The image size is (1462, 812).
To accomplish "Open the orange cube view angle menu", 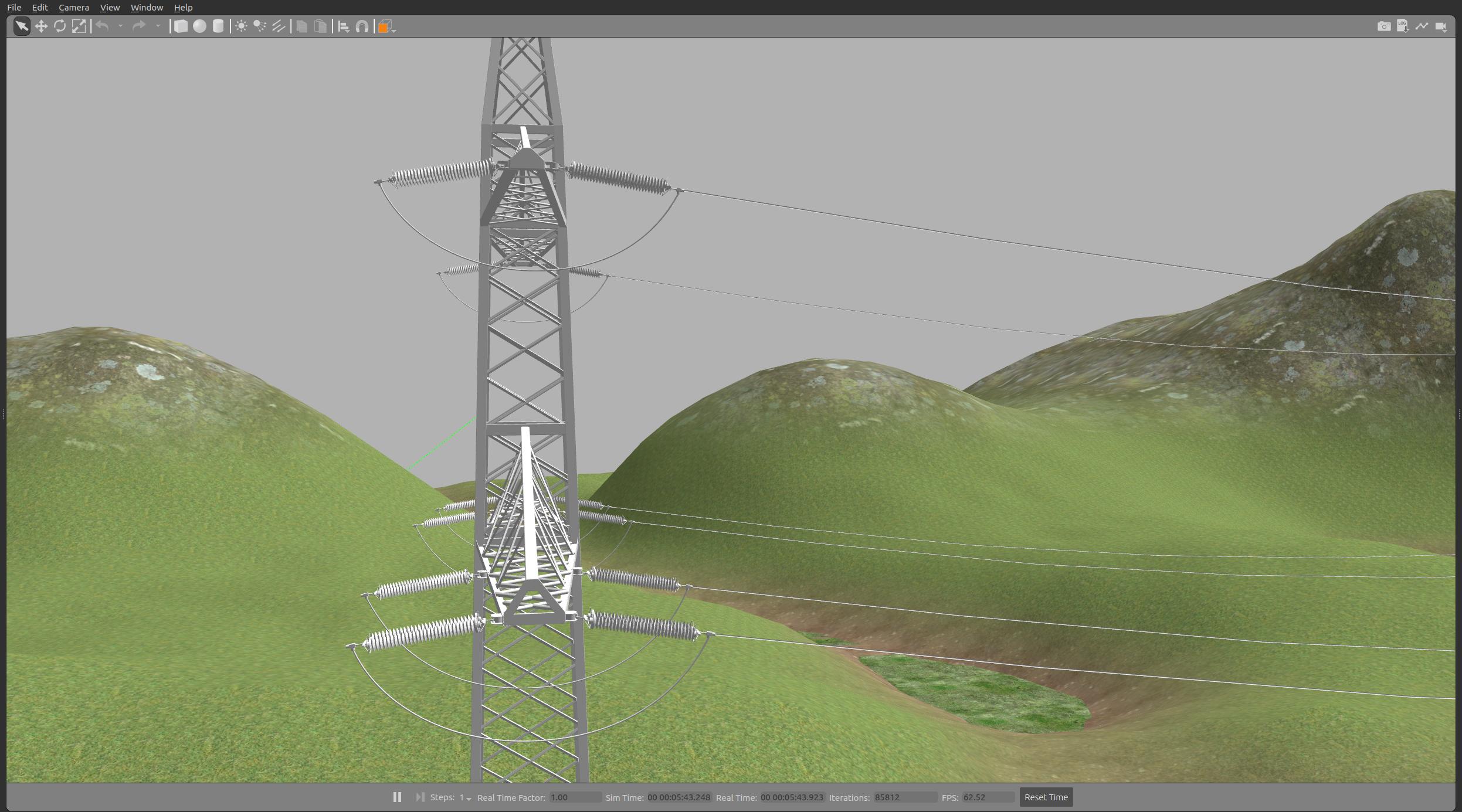I will click(386, 26).
